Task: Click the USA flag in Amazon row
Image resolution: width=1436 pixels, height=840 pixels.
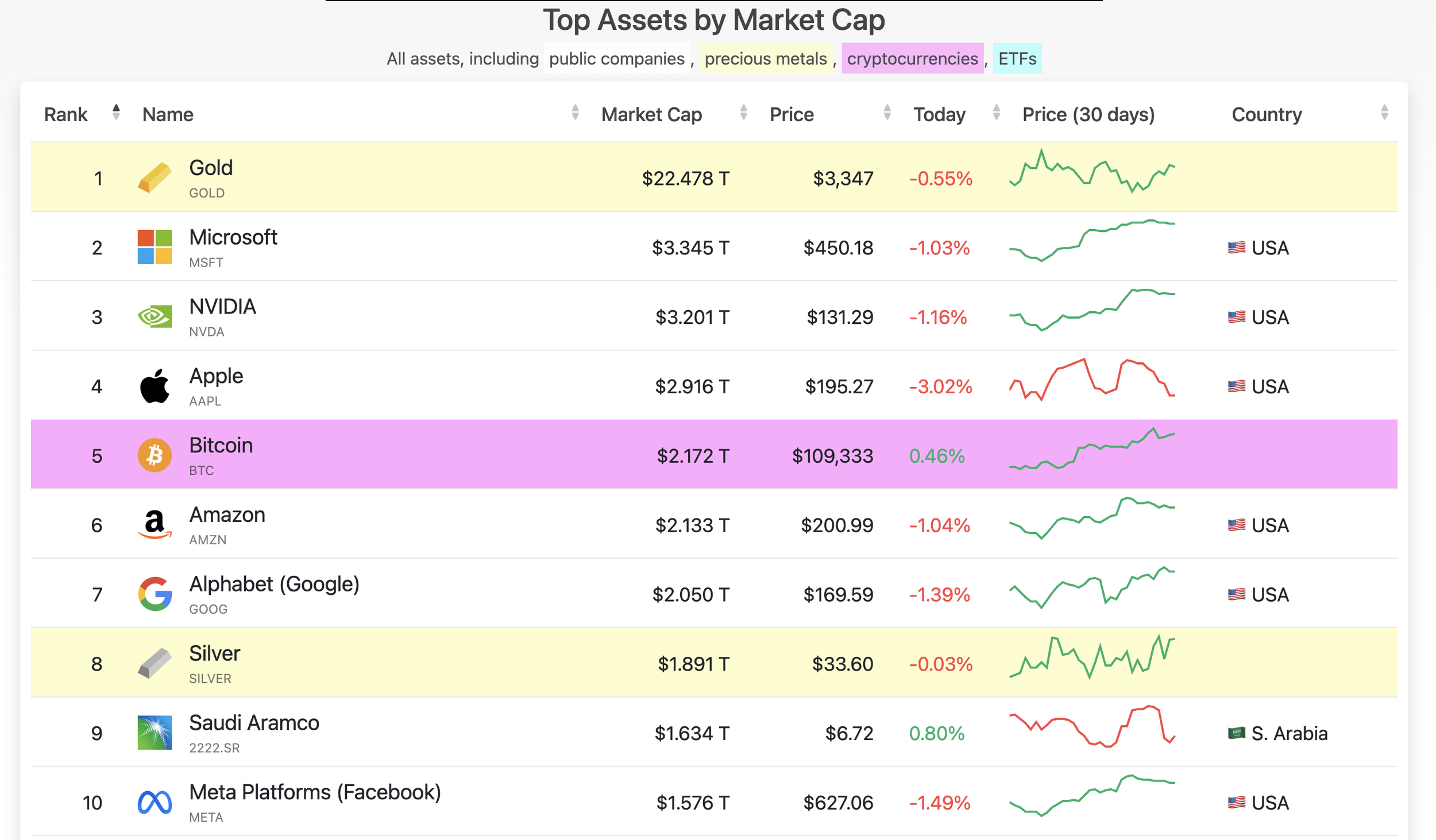Action: [1236, 525]
